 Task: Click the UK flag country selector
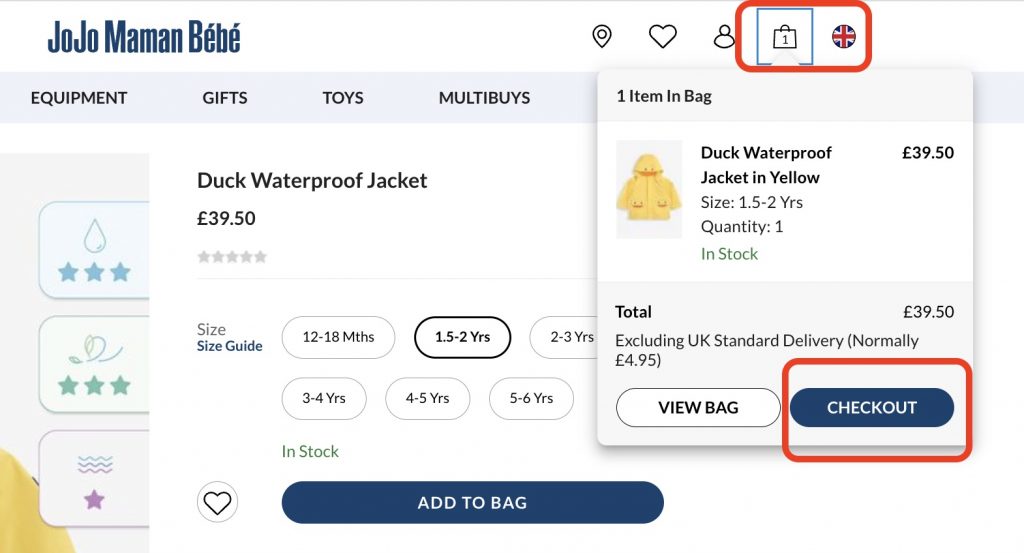(844, 37)
